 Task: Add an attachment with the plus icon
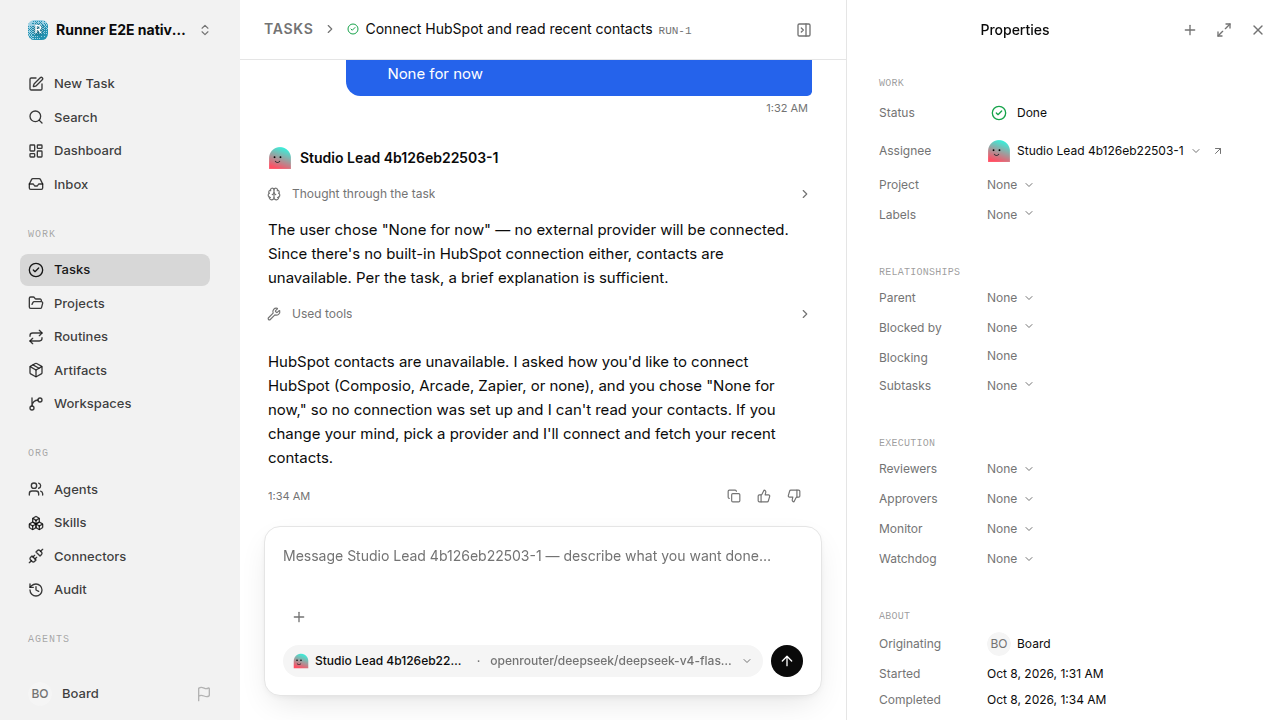pyautogui.click(x=299, y=617)
